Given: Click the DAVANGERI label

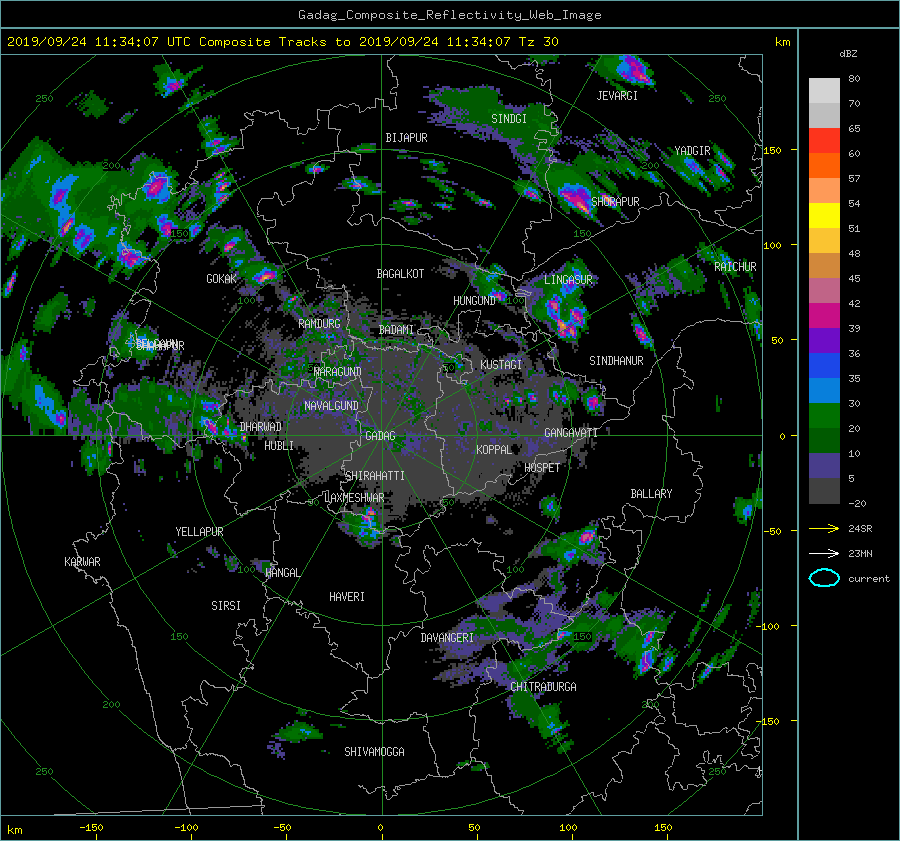Looking at the screenshot, I should pyautogui.click(x=447, y=638).
